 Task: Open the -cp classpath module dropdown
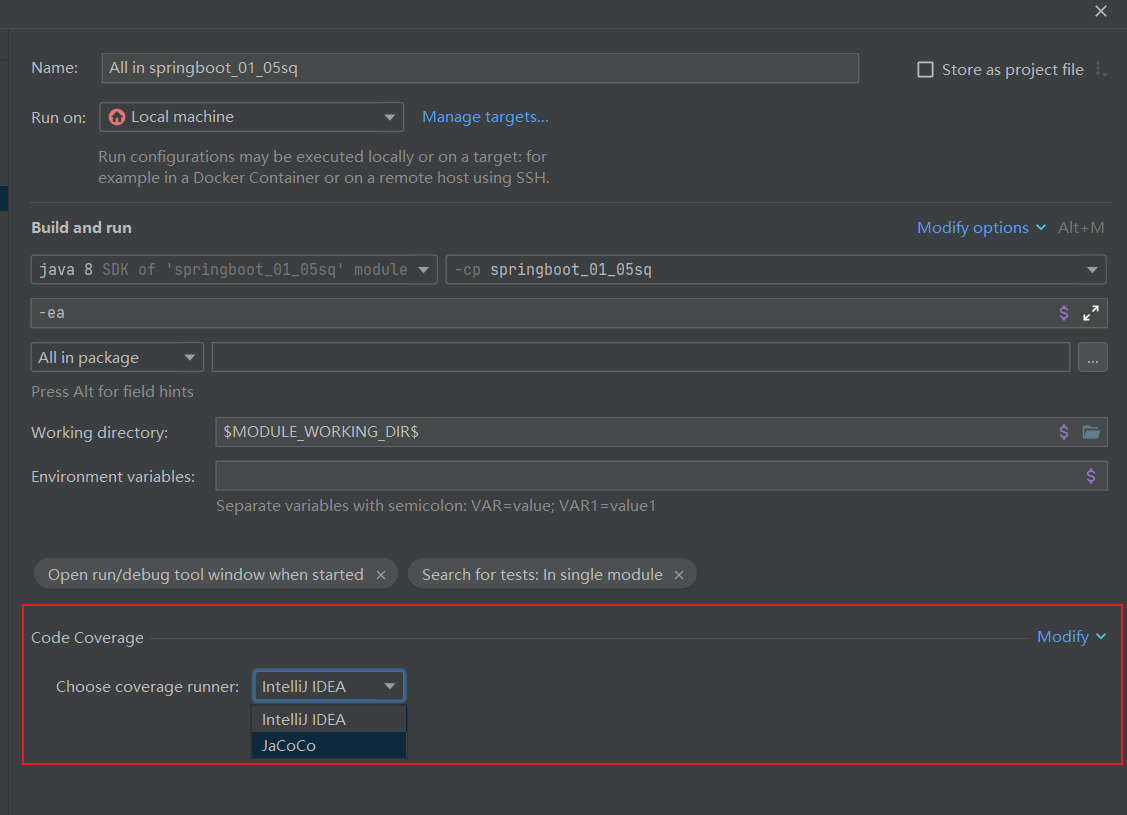click(x=1090, y=269)
